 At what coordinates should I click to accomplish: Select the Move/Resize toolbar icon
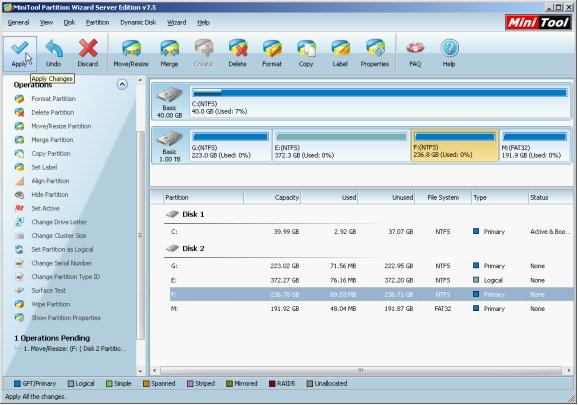click(131, 53)
